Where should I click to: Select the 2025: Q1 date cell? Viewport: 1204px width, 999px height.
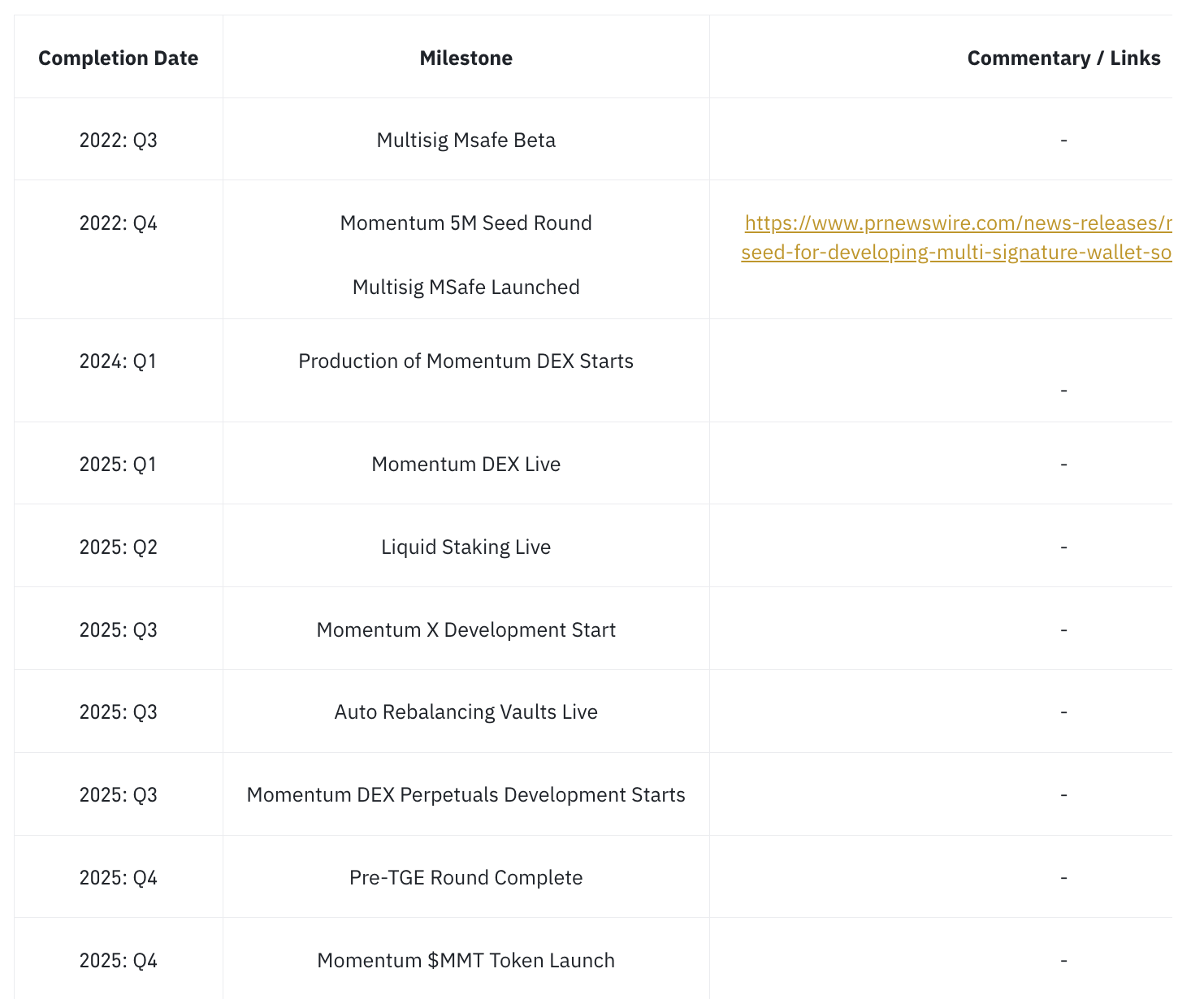click(119, 465)
